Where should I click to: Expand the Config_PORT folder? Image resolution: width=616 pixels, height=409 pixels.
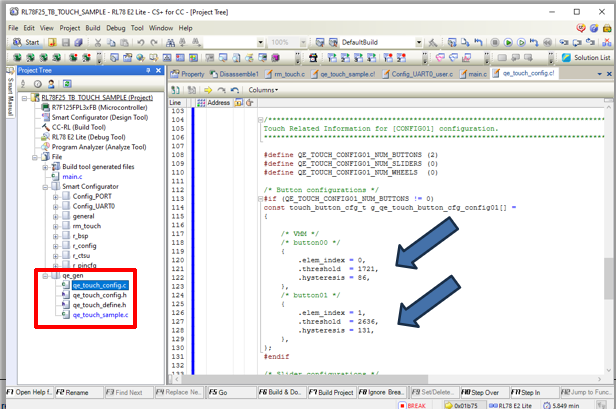click(56, 196)
